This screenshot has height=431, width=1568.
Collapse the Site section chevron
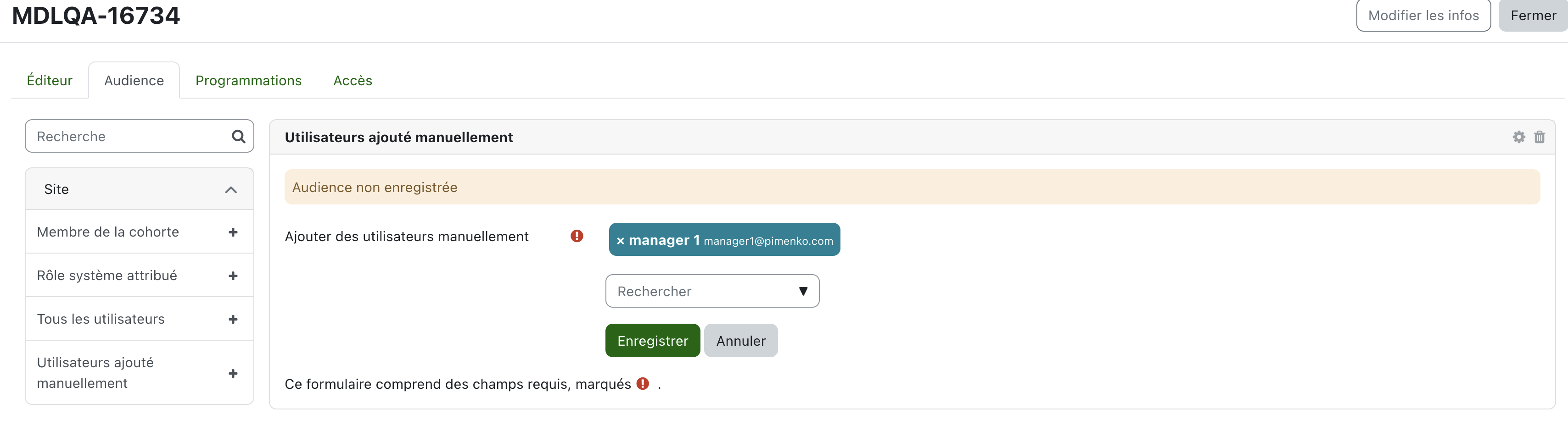[231, 190]
